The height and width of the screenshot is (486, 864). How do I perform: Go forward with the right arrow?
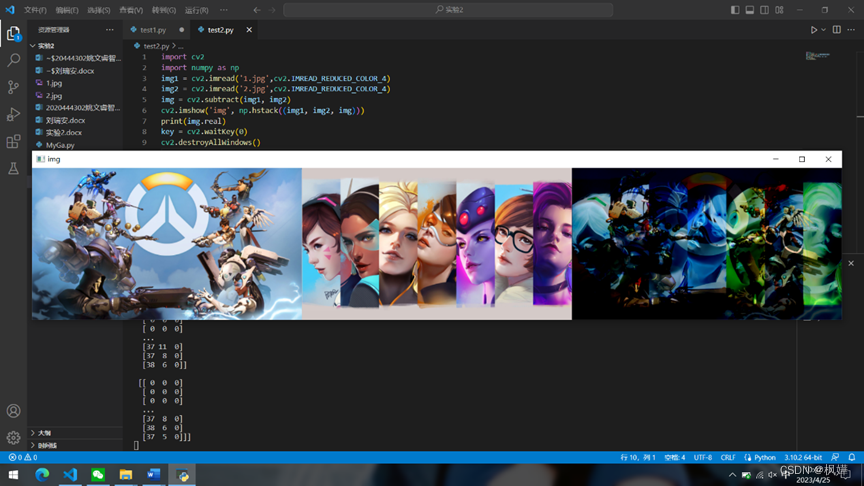click(x=272, y=10)
